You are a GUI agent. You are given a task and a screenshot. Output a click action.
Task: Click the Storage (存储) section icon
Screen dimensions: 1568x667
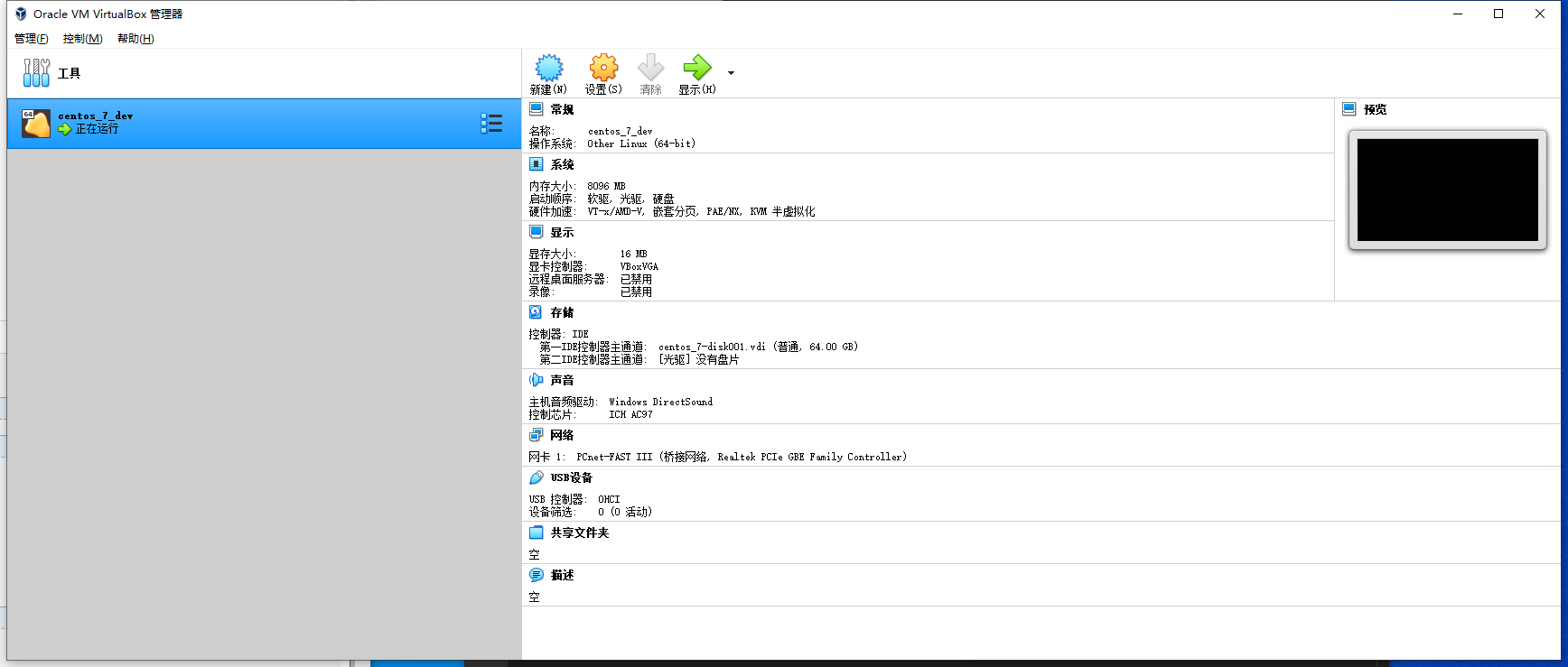pyautogui.click(x=536, y=312)
